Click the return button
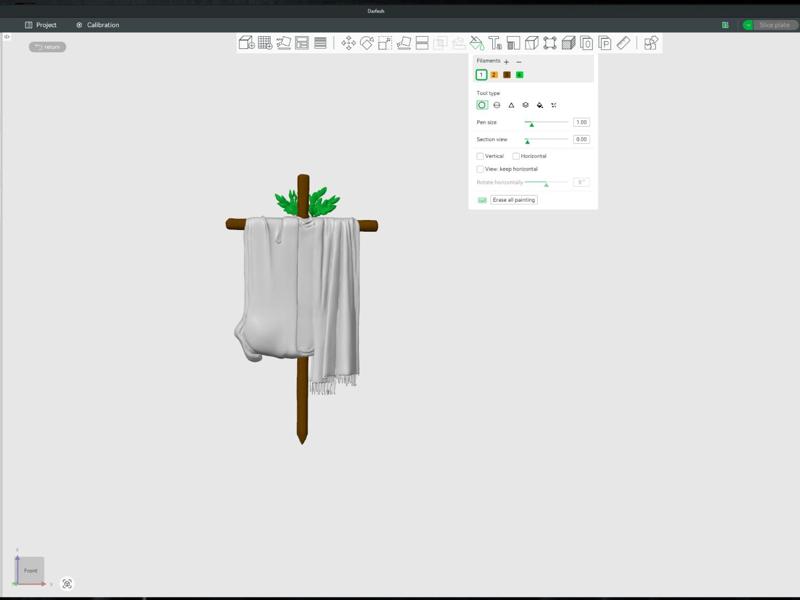 click(x=47, y=47)
